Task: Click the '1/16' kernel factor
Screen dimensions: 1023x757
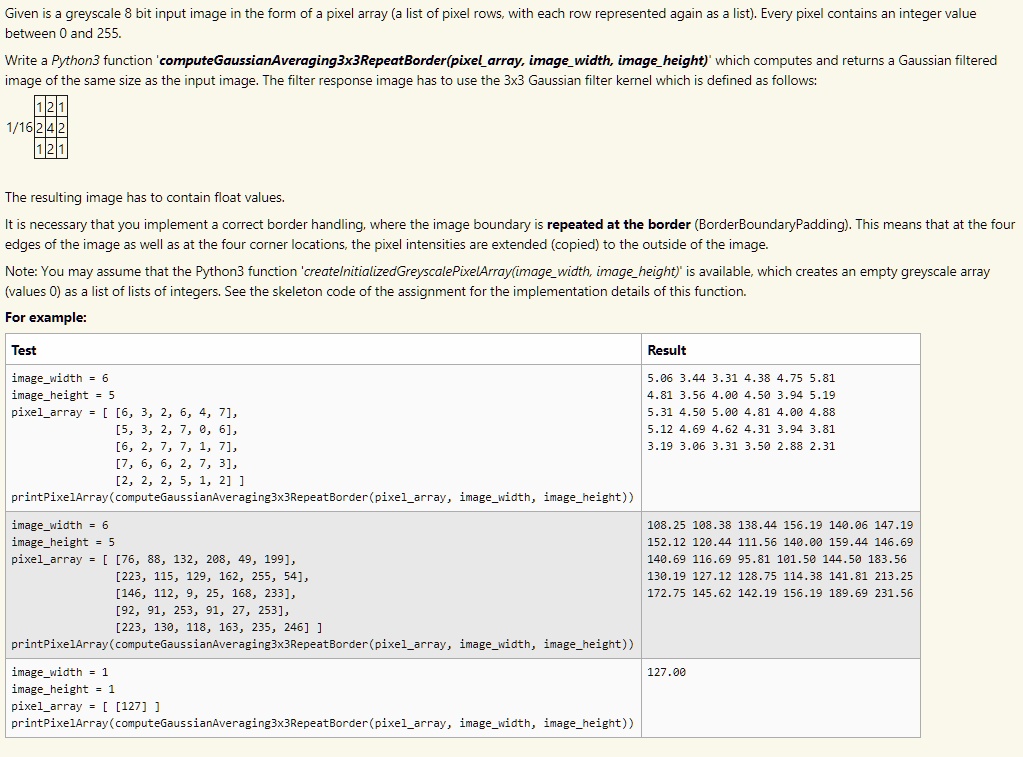Action: point(19,127)
